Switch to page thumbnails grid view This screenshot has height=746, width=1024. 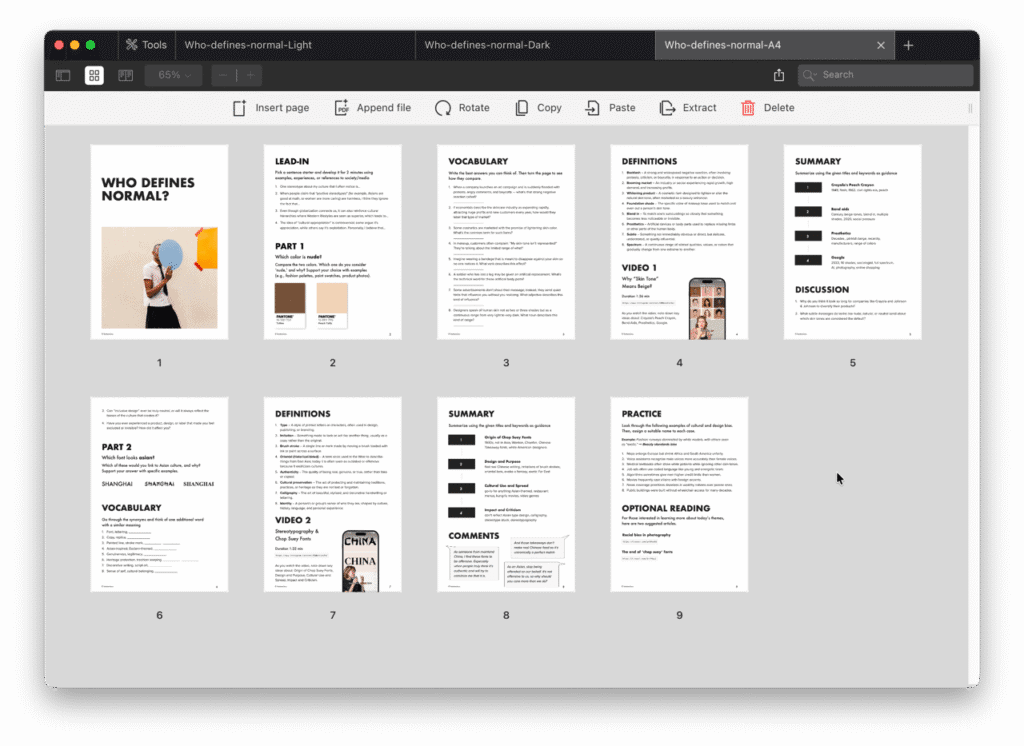click(94, 75)
